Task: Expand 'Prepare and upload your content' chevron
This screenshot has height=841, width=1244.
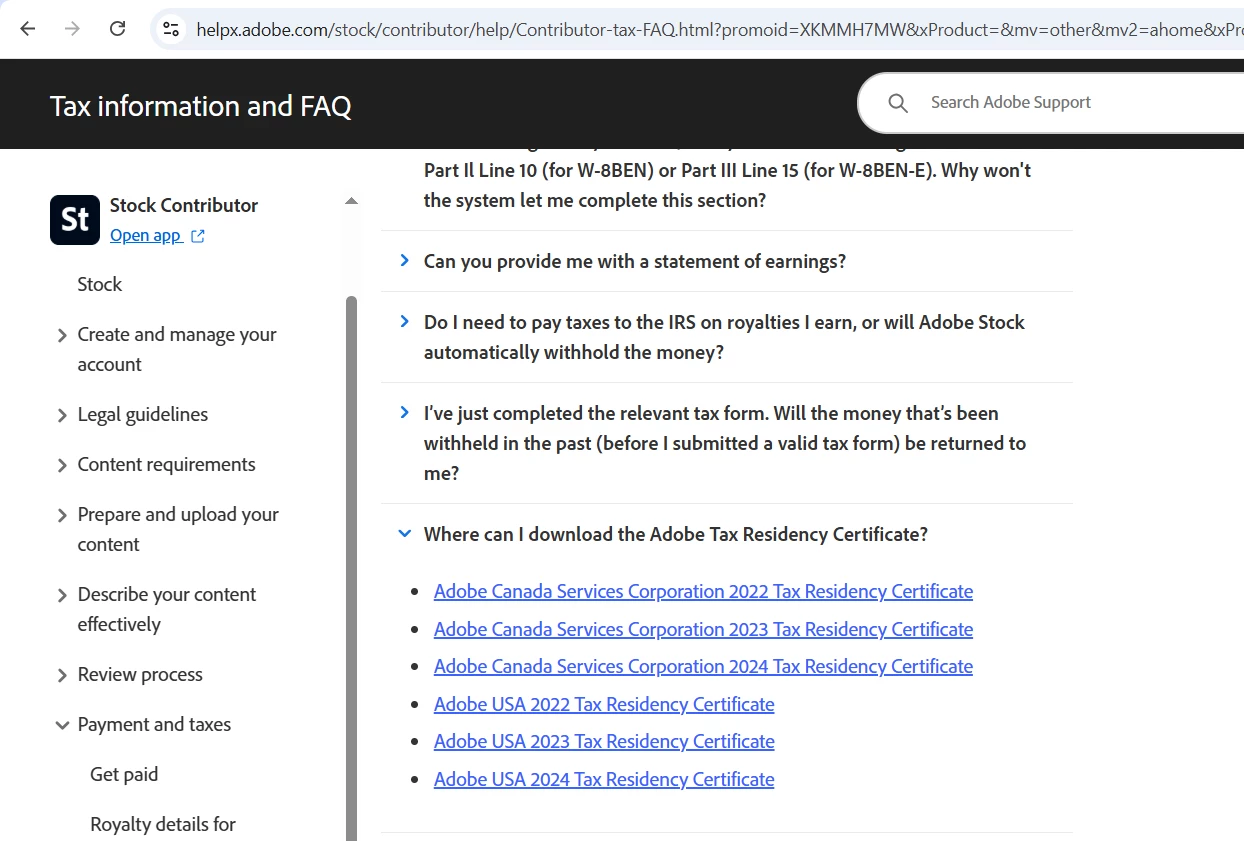Action: 62,516
